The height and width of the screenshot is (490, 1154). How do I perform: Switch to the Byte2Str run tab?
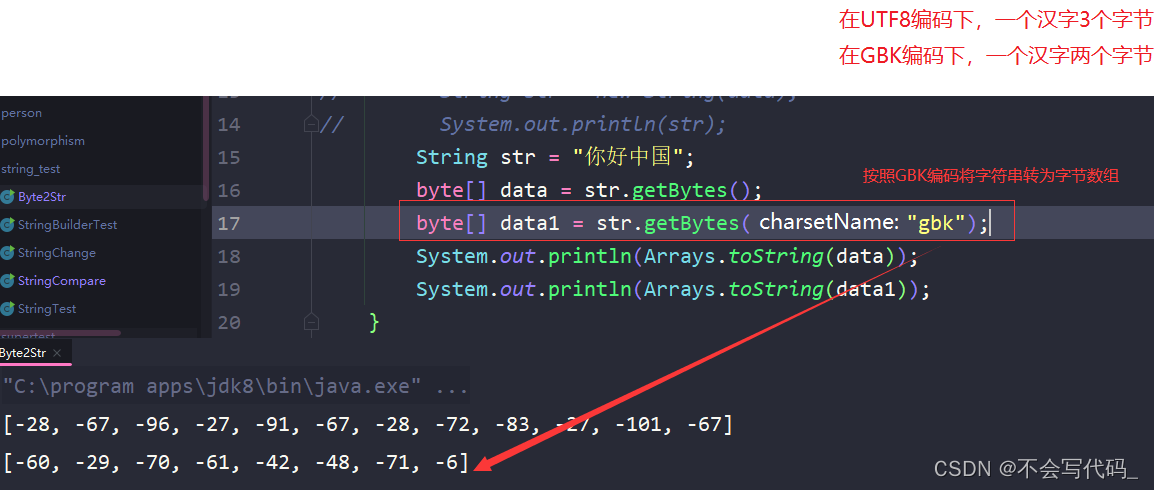coord(23,352)
